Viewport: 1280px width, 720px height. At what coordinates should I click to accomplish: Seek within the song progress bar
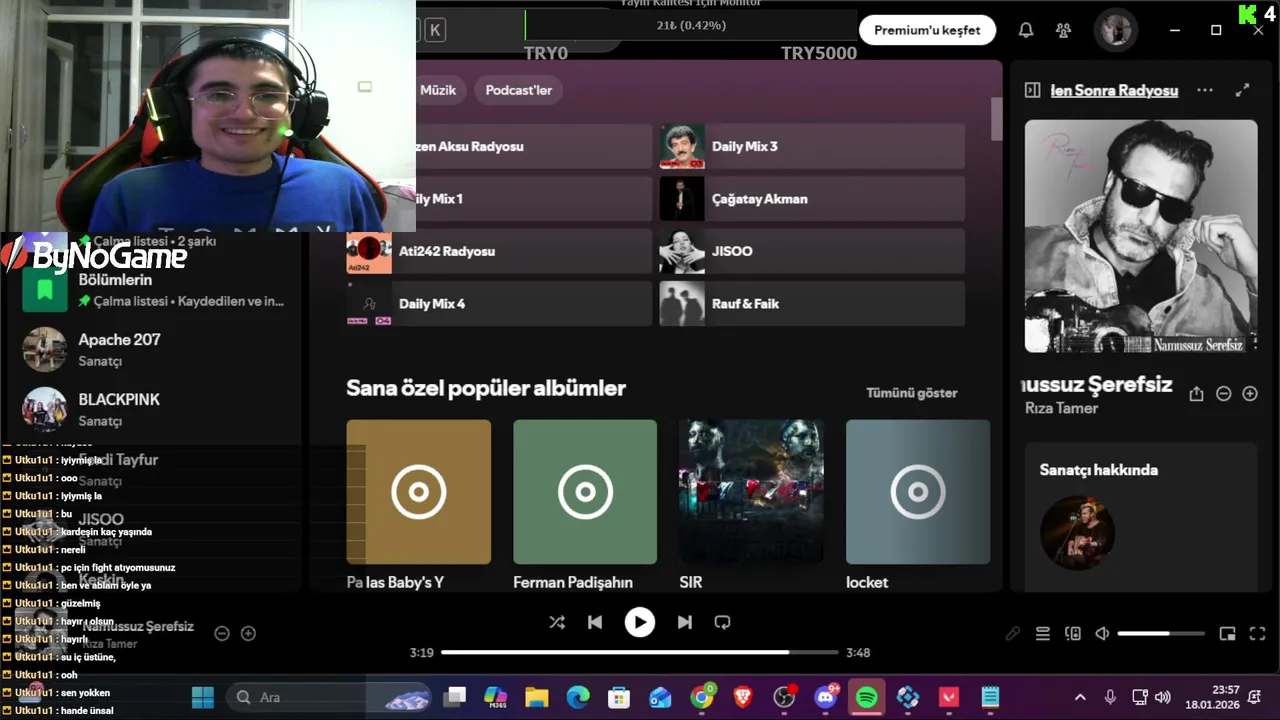point(640,652)
